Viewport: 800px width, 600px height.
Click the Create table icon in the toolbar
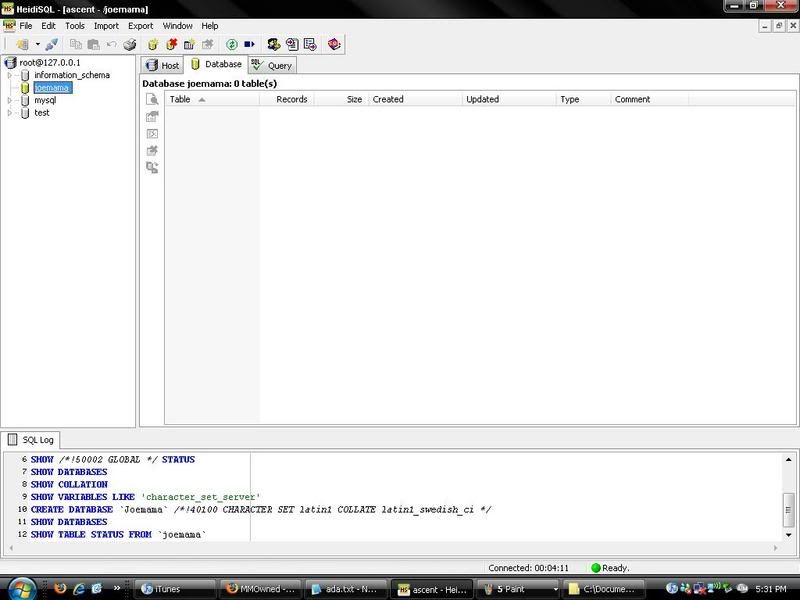click(x=189, y=45)
